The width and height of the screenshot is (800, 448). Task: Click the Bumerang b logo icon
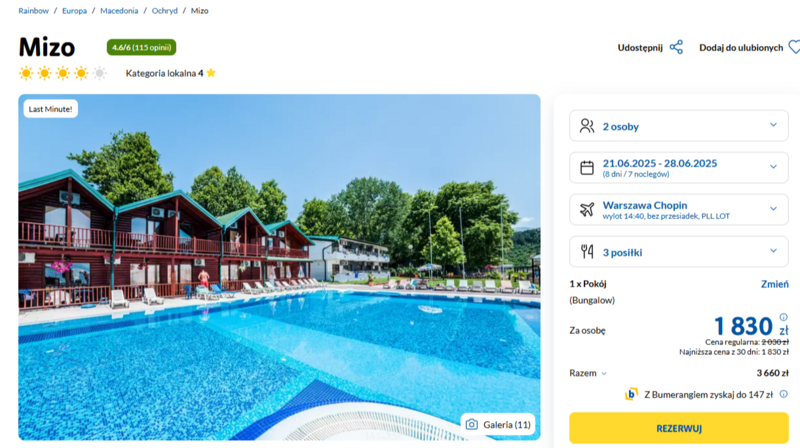[x=632, y=394]
